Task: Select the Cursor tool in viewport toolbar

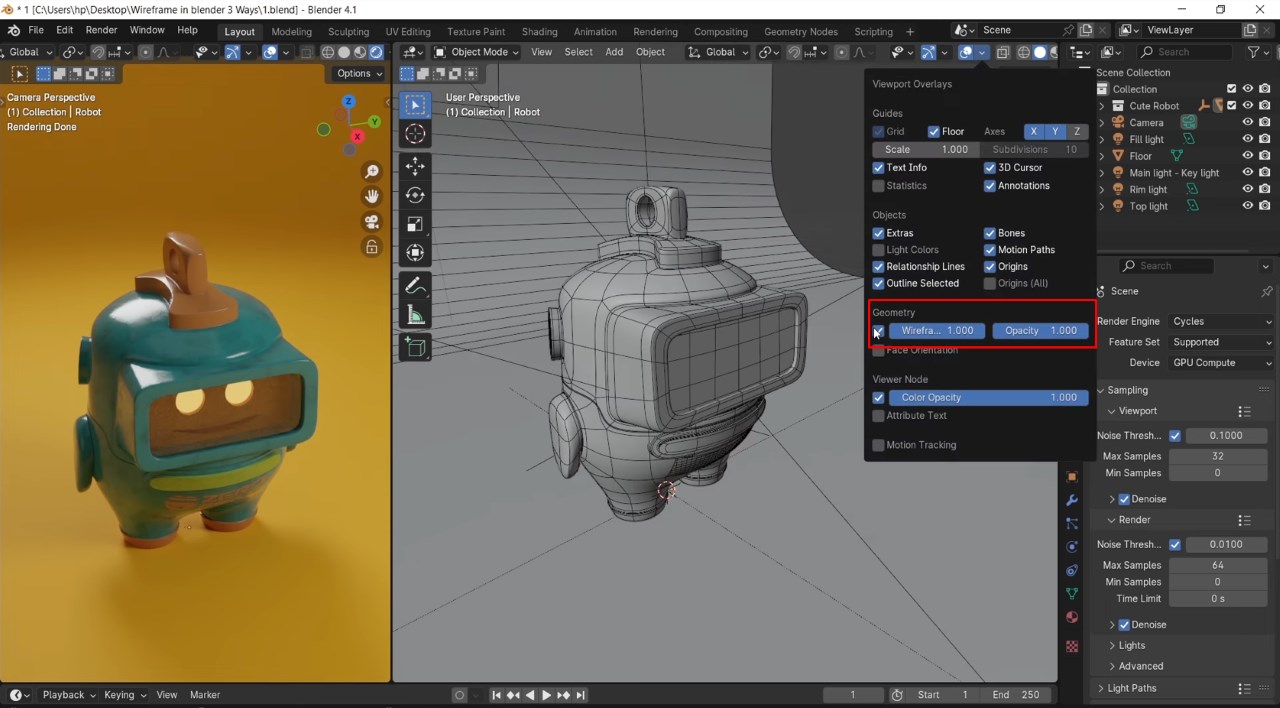Action: [415, 134]
